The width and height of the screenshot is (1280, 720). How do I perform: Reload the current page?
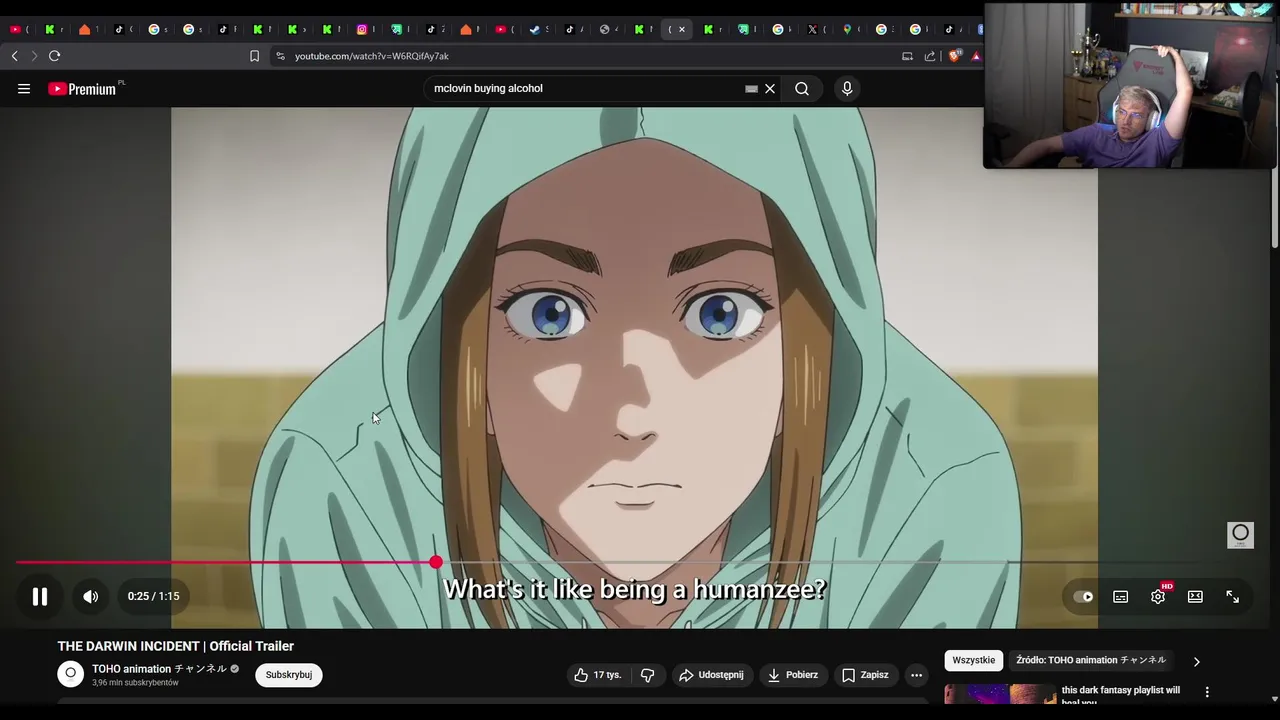tap(55, 56)
